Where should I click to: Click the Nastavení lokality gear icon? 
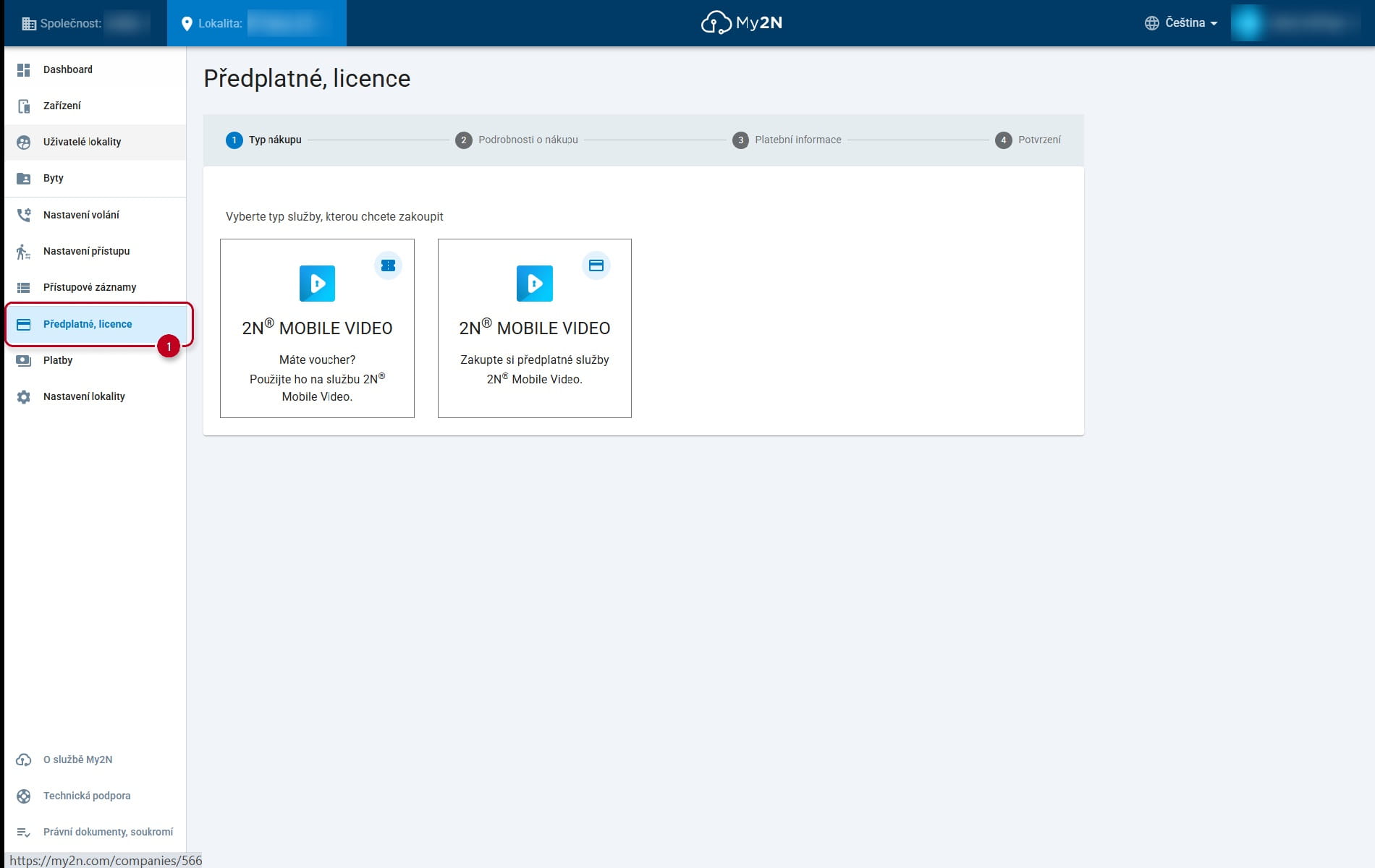tap(23, 396)
